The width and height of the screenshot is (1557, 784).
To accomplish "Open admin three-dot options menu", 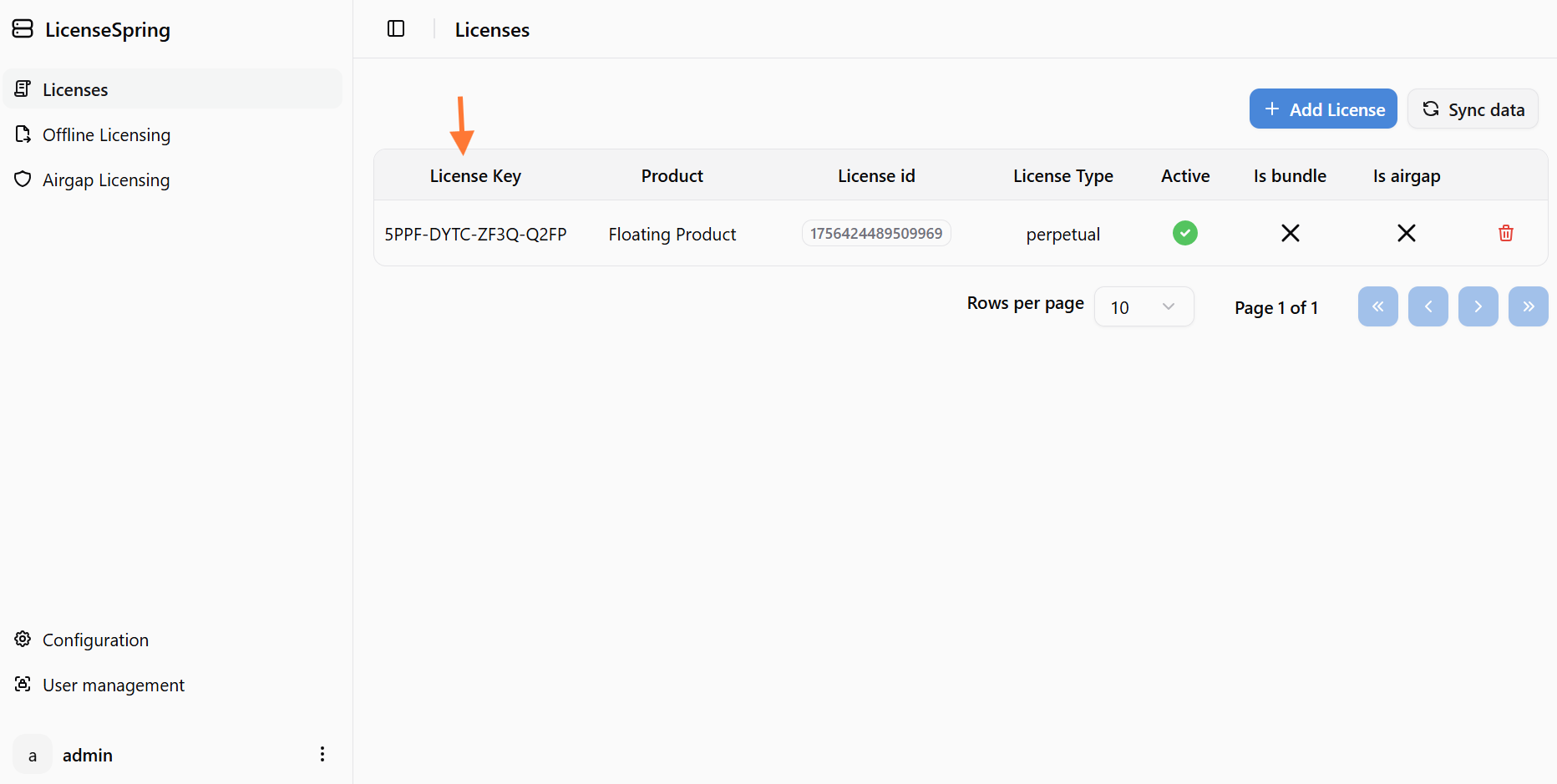I will tap(322, 755).
